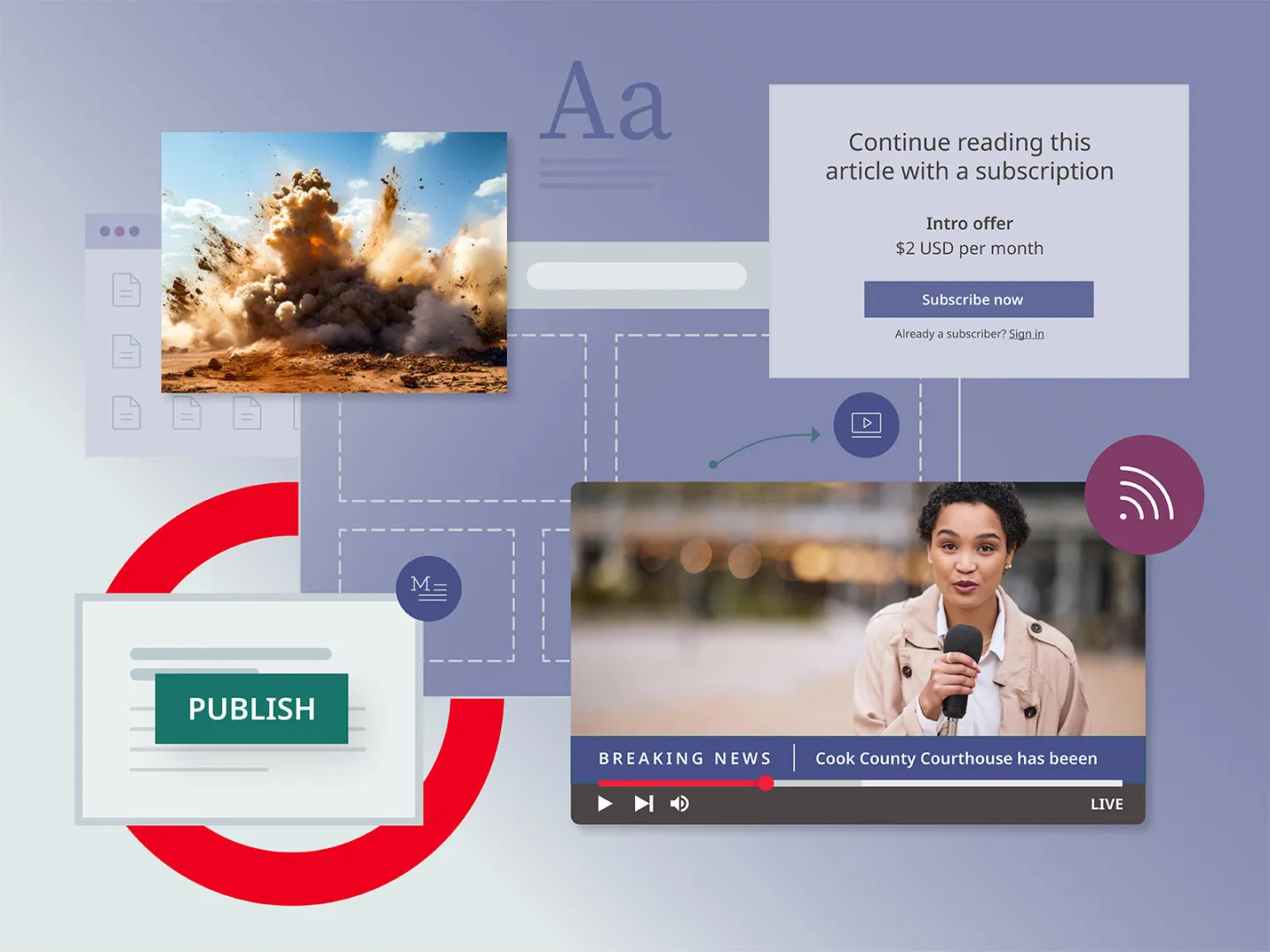Click the red playhead on the progress bar
This screenshot has height=952, width=1270.
(x=766, y=784)
